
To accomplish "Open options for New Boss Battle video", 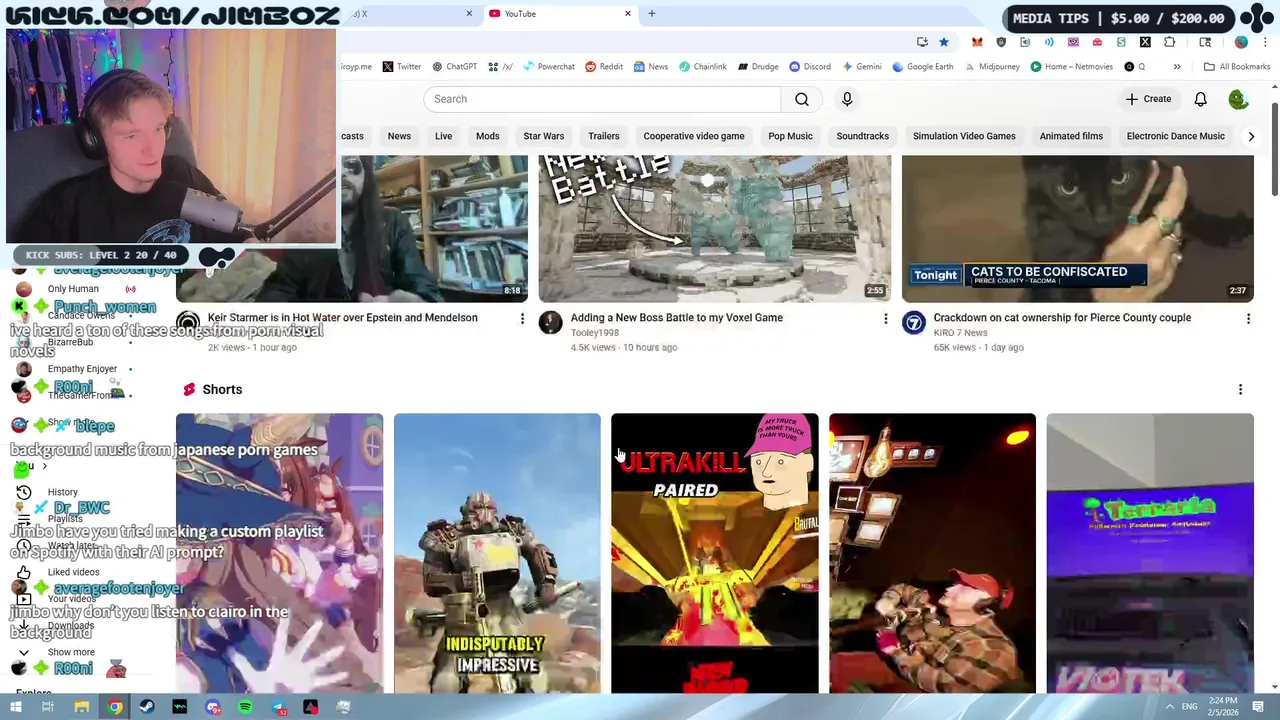I will point(885,319).
